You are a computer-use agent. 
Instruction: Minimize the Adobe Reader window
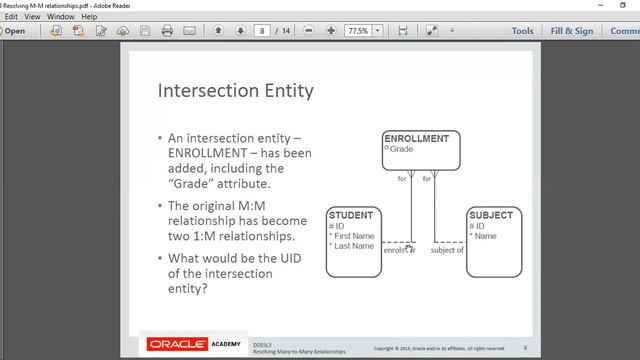[x=600, y=5]
